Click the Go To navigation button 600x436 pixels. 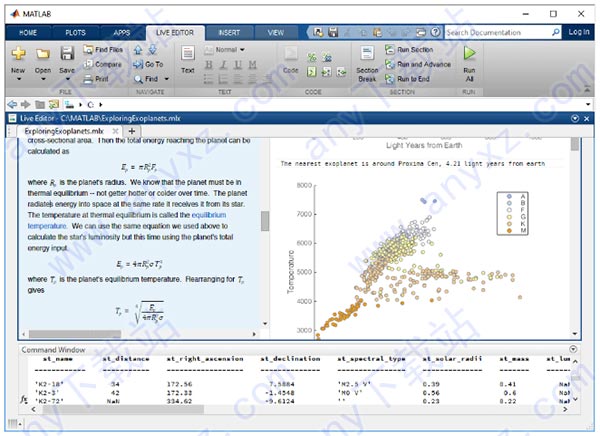148,64
